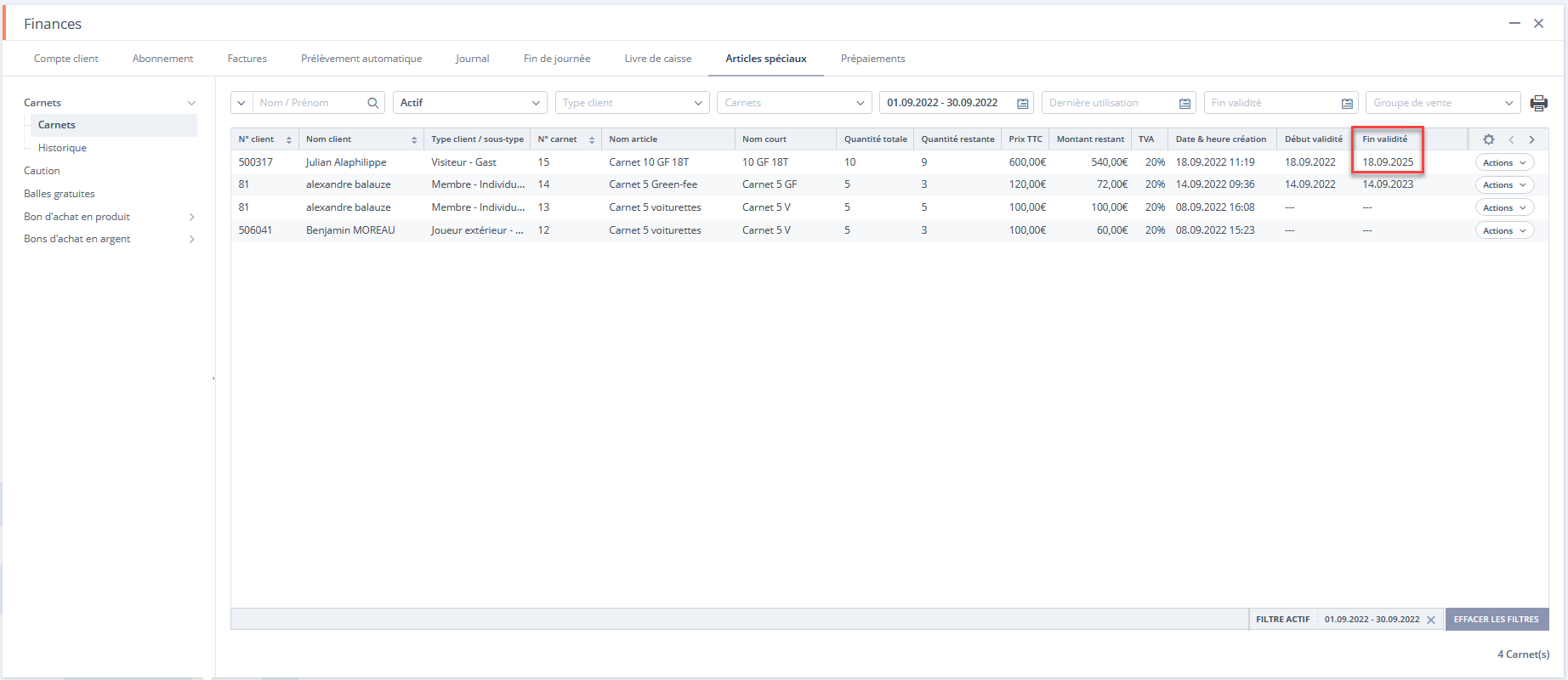The width and height of the screenshot is (1568, 680).
Task: Open Actions menu for Benjamin MOREAU
Action: tap(1504, 230)
